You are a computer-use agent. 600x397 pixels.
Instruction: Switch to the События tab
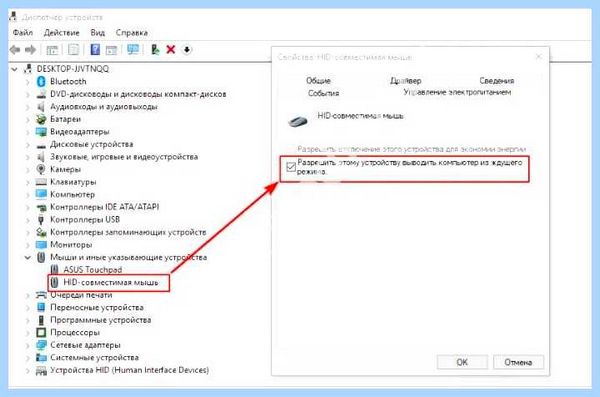pos(323,93)
